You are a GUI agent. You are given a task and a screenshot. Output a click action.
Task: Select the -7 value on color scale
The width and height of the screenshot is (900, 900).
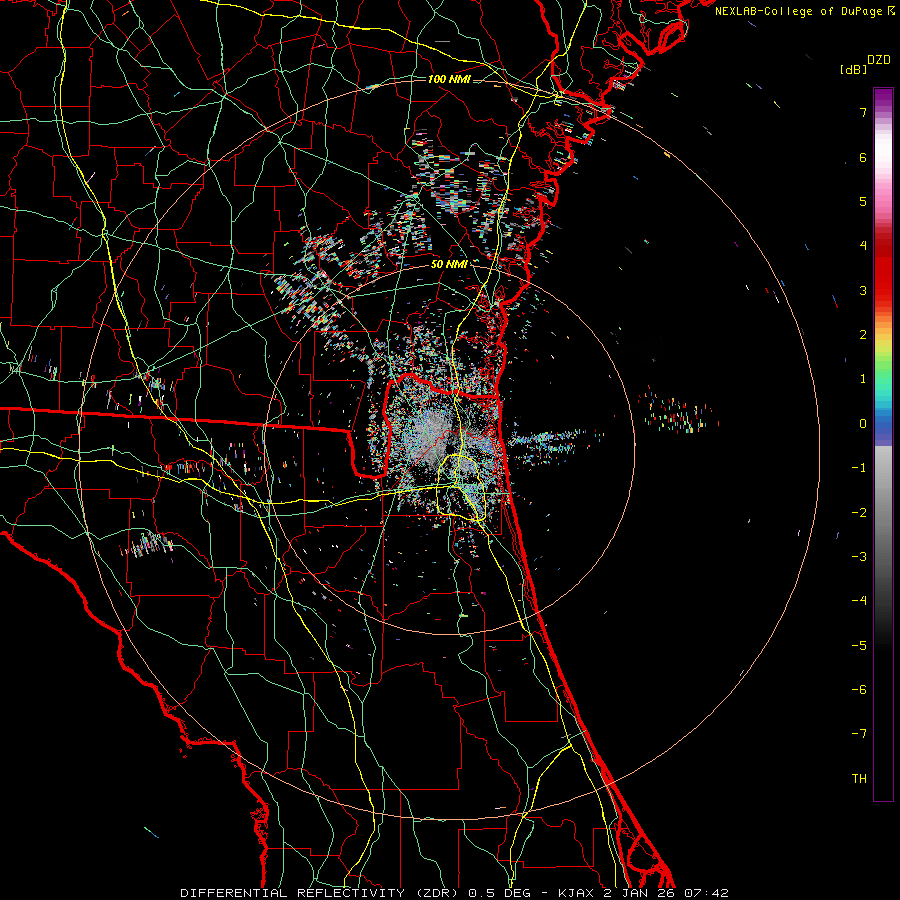tap(859, 734)
